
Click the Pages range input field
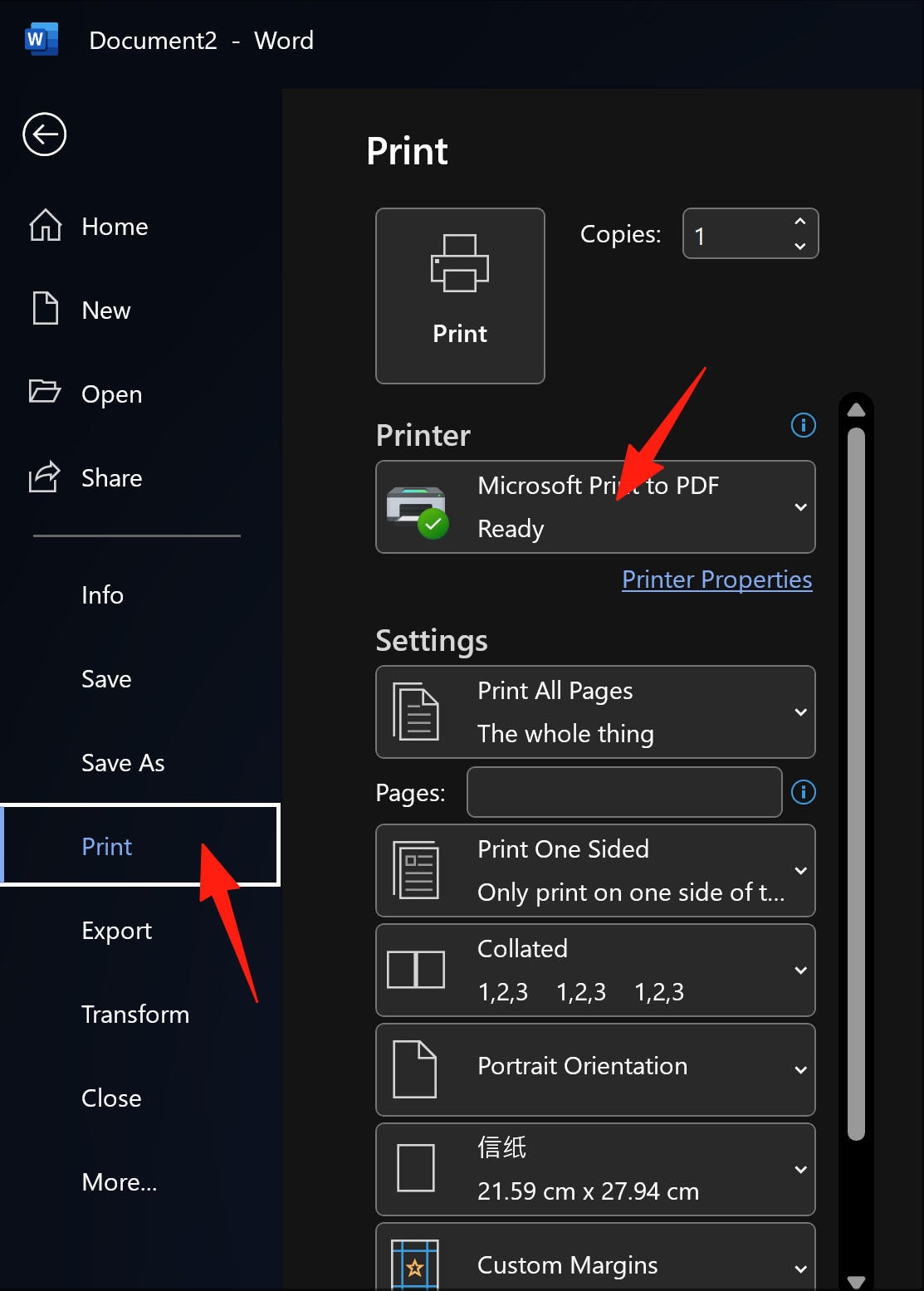(x=624, y=792)
